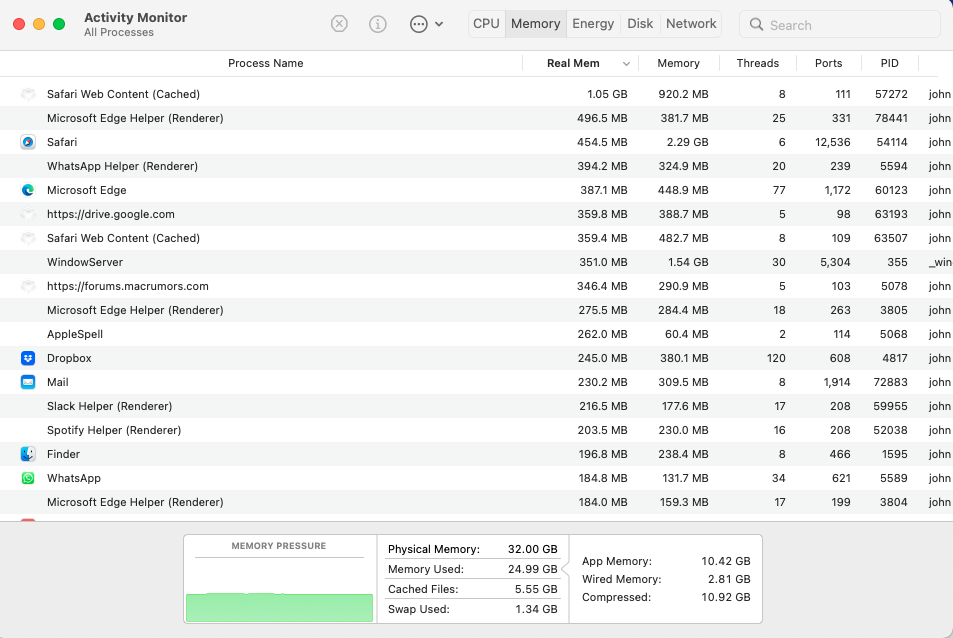Select the Memory tab
Screen dimensions: 953x638
[x=535, y=24]
